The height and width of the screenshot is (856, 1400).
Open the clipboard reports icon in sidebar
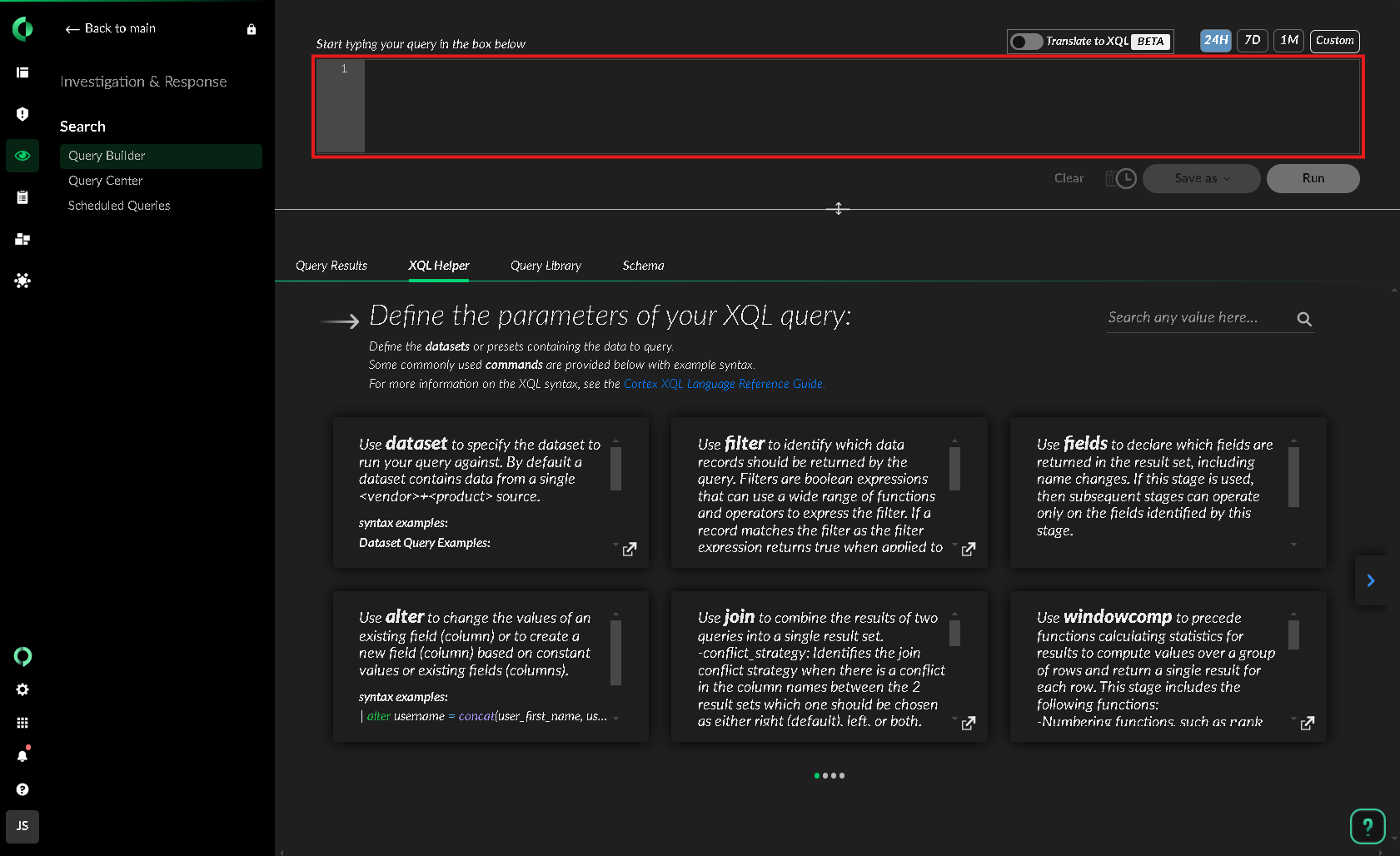22,197
